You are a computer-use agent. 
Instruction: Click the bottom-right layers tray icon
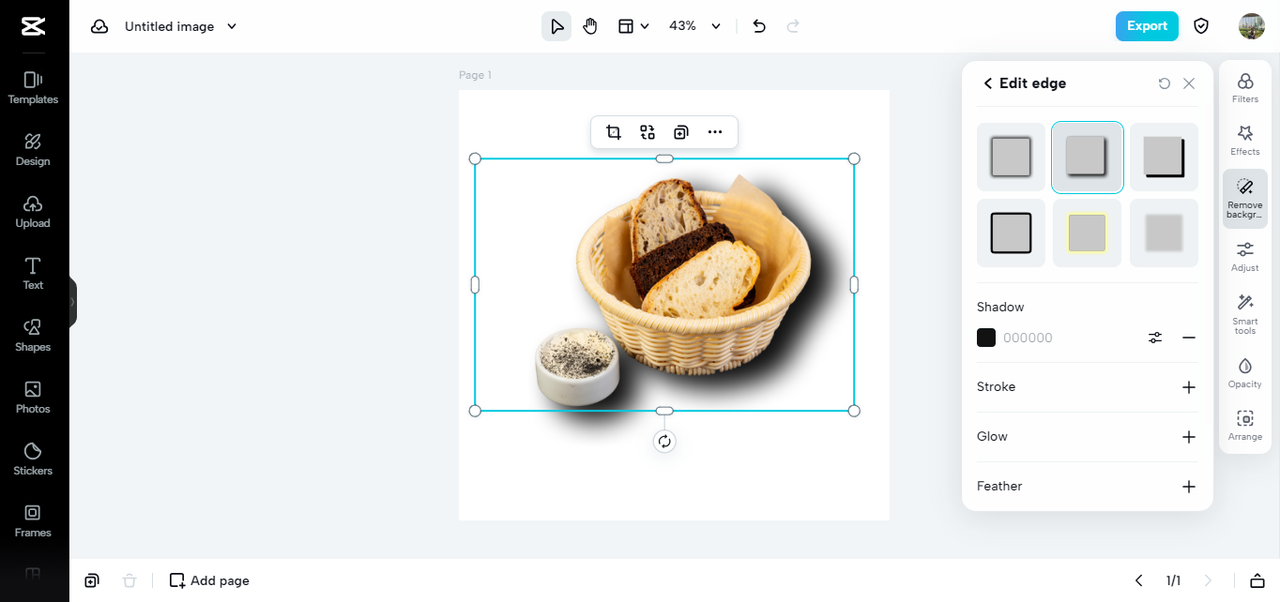(1257, 581)
